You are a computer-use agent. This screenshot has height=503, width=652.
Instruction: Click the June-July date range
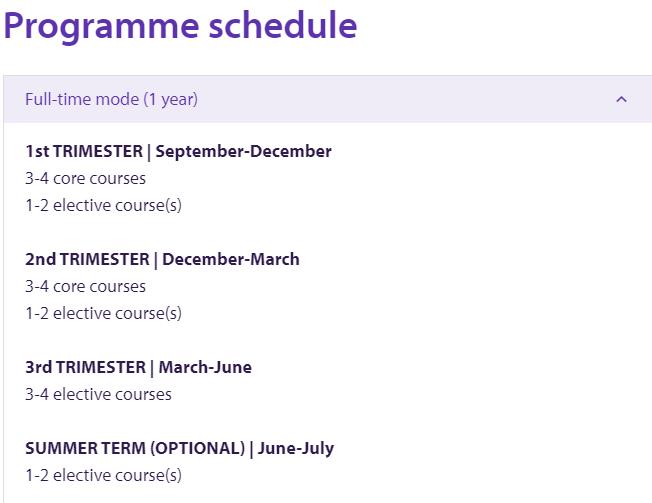coord(296,449)
